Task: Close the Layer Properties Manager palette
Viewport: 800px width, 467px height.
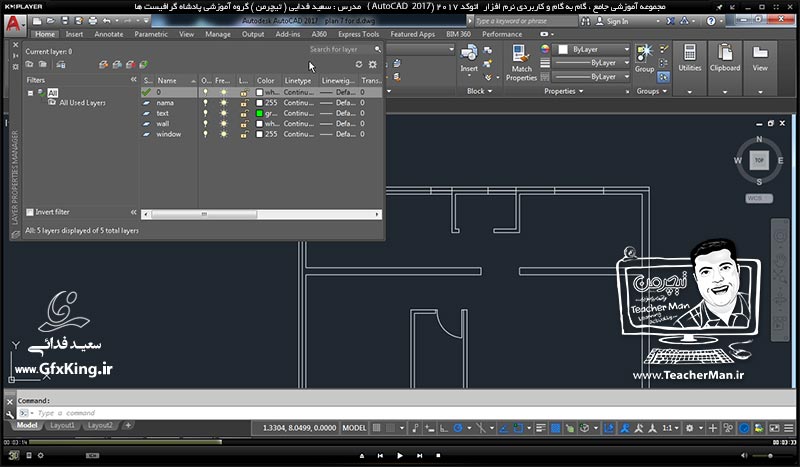Action: tap(15, 45)
